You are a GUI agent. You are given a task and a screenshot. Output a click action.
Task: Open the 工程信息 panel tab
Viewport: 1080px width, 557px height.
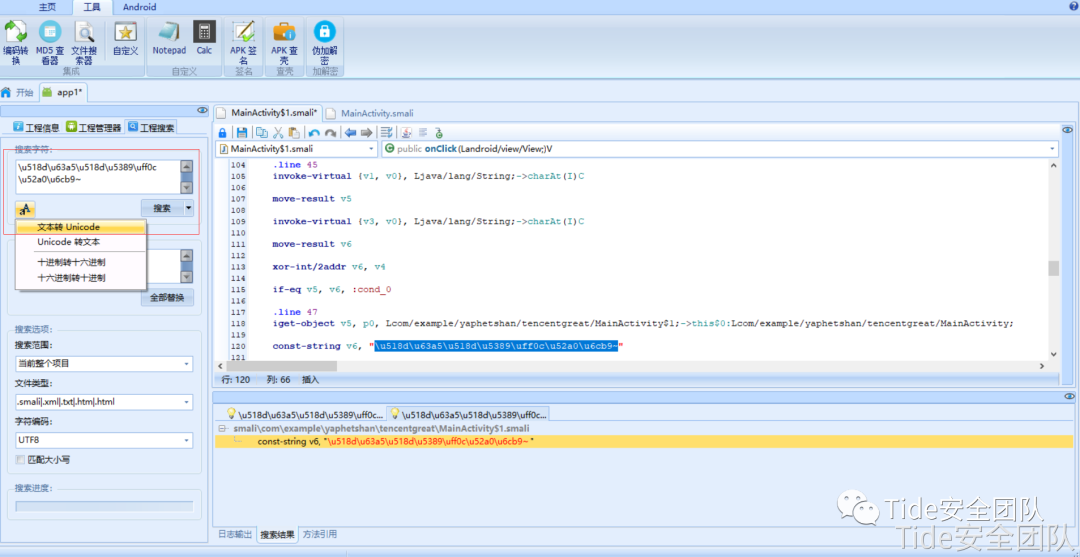[37, 127]
